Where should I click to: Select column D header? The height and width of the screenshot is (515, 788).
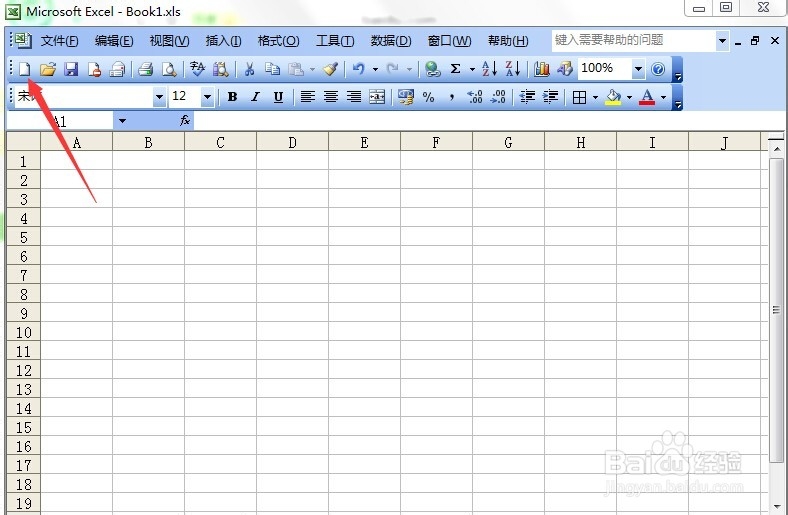tap(292, 143)
